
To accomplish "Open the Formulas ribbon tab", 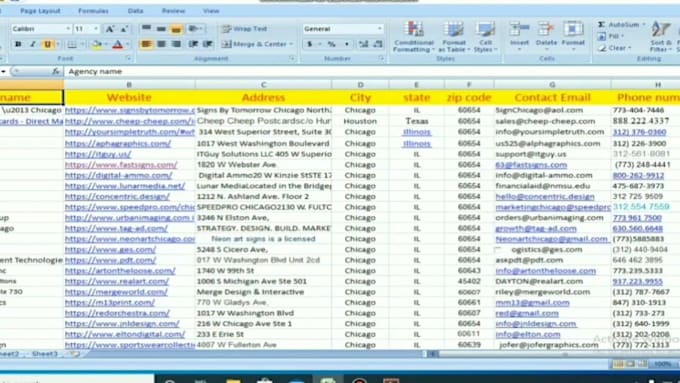I will (93, 11).
